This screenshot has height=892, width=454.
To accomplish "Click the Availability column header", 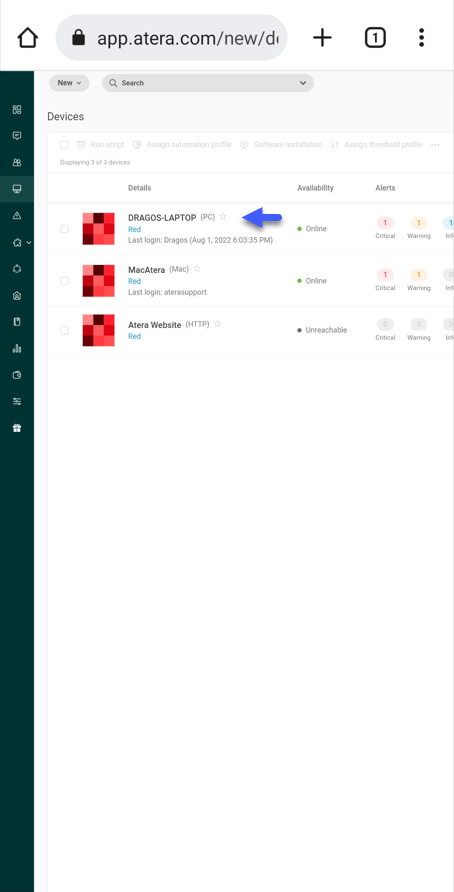I will pyautogui.click(x=315, y=188).
